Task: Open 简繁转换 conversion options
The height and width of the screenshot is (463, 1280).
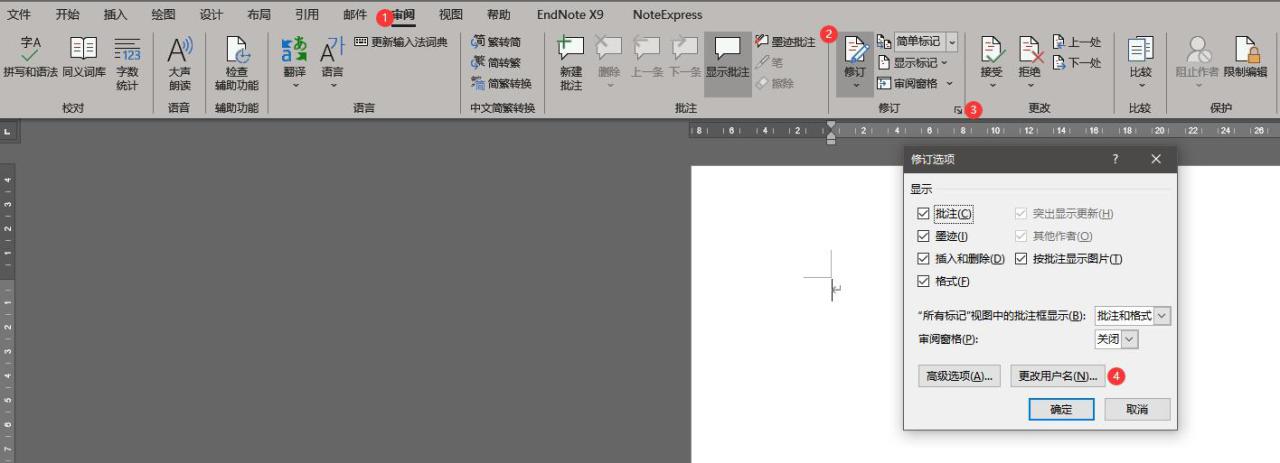Action: pos(501,84)
